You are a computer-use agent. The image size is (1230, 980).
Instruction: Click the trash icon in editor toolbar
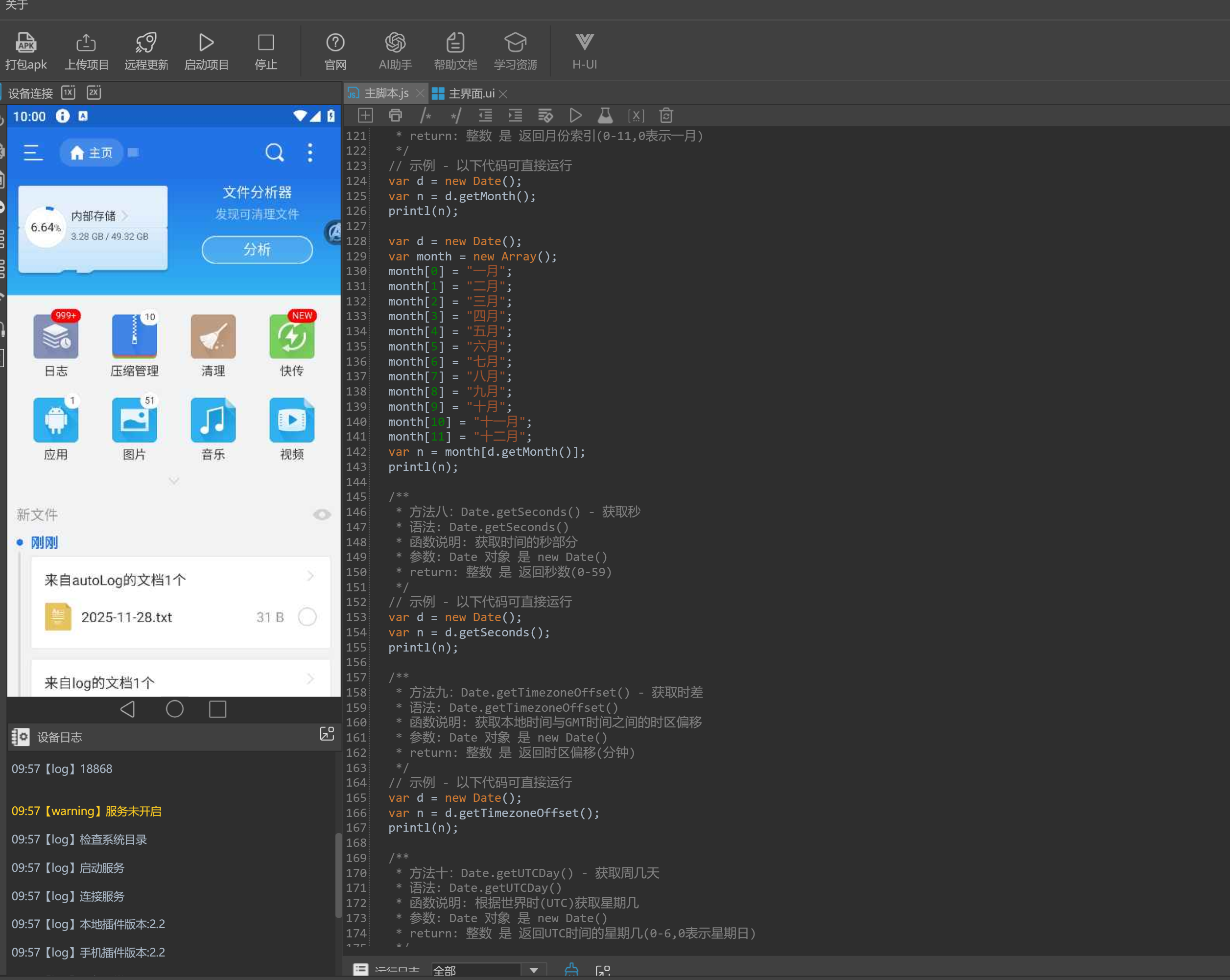click(666, 116)
